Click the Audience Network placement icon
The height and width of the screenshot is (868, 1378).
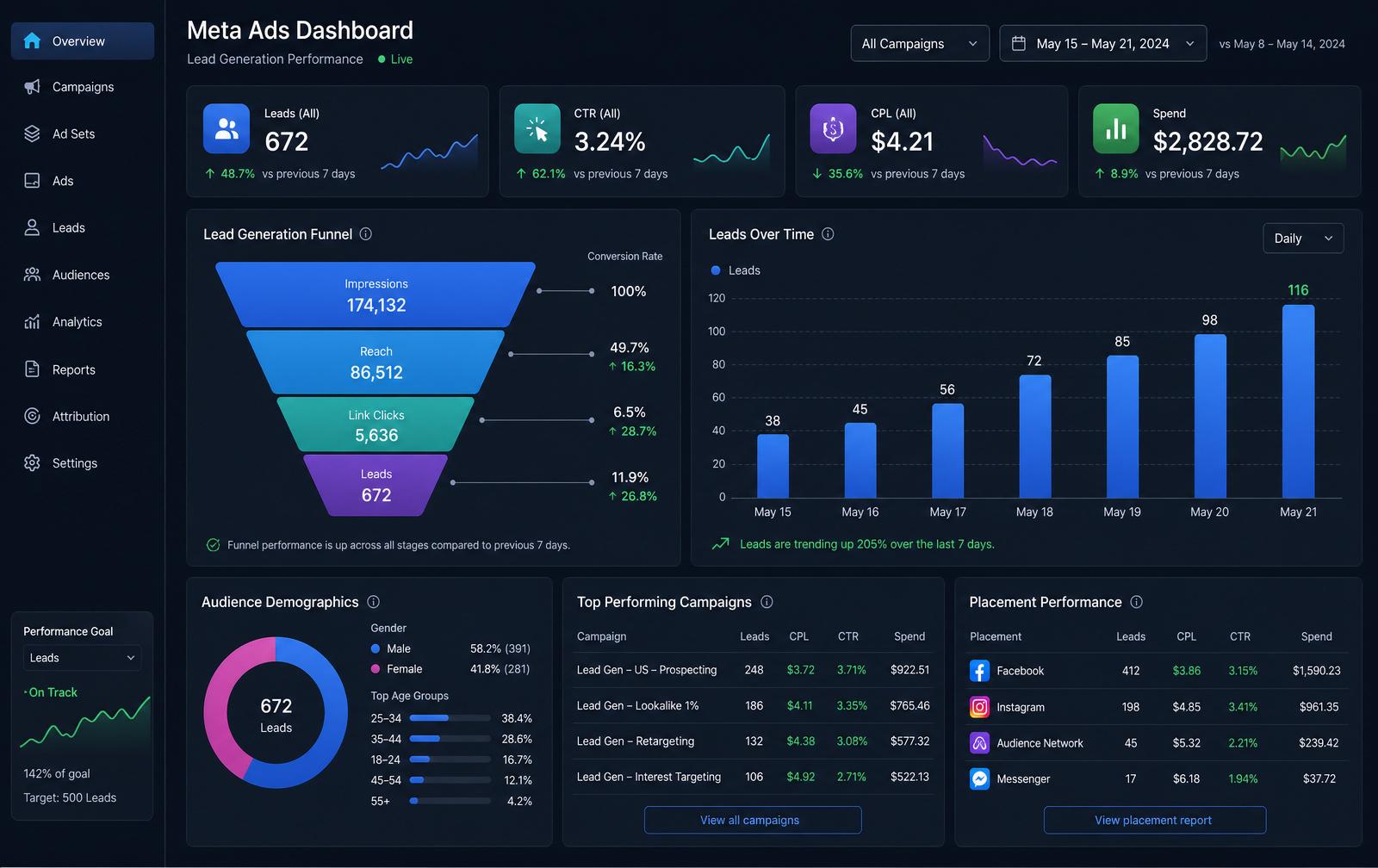pos(979,743)
